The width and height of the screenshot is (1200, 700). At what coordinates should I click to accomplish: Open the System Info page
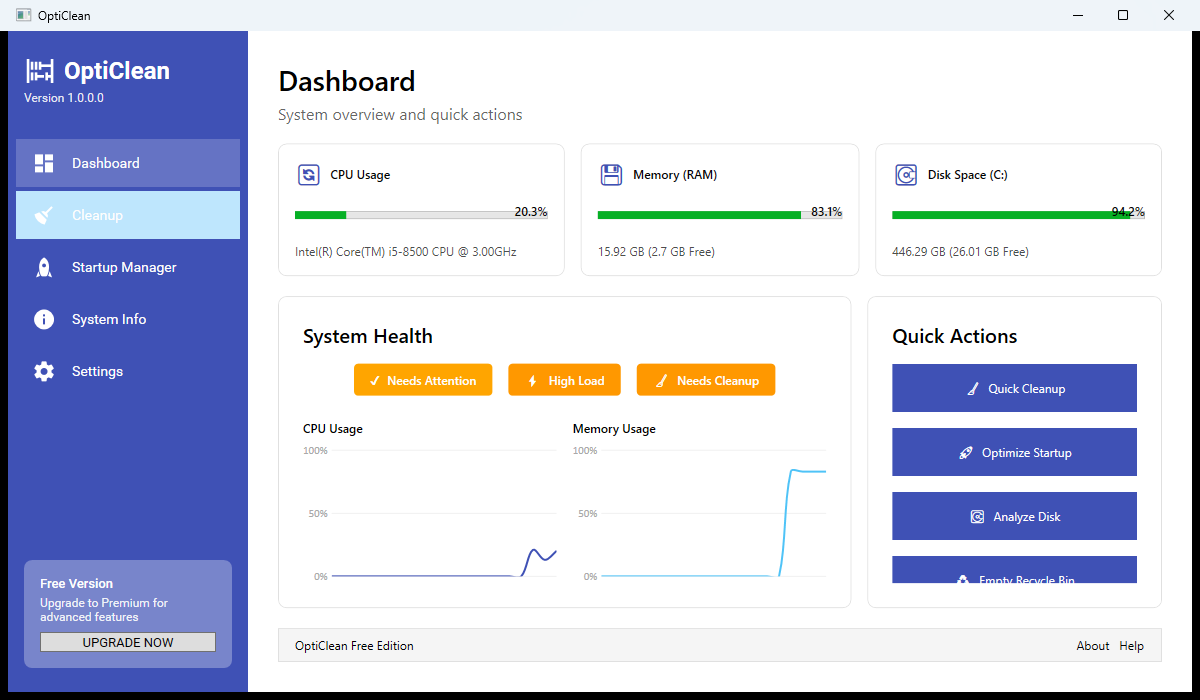coord(128,319)
